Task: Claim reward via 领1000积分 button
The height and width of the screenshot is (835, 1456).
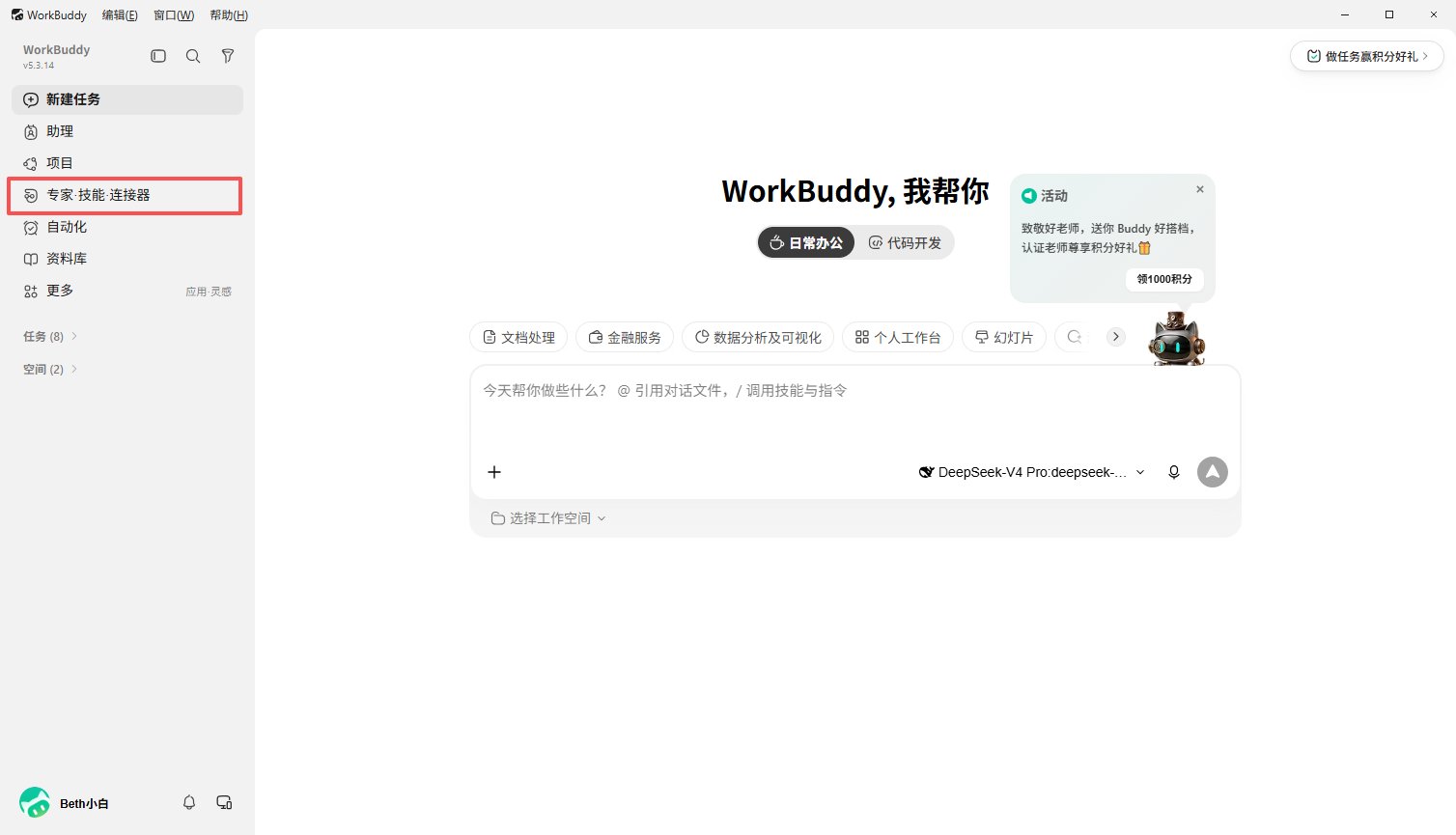Action: point(1164,279)
